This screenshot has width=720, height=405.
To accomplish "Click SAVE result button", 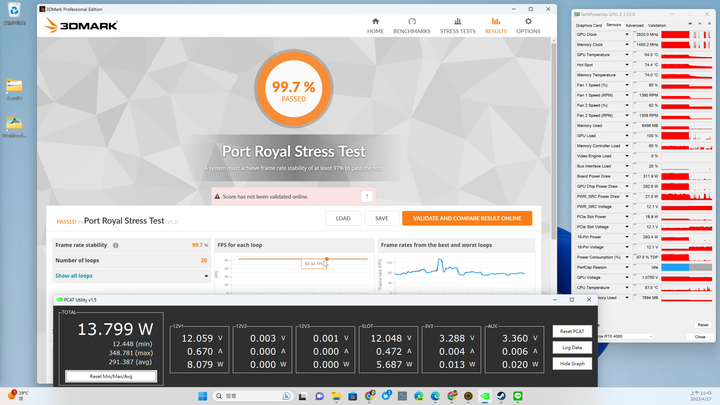I will [382, 219].
